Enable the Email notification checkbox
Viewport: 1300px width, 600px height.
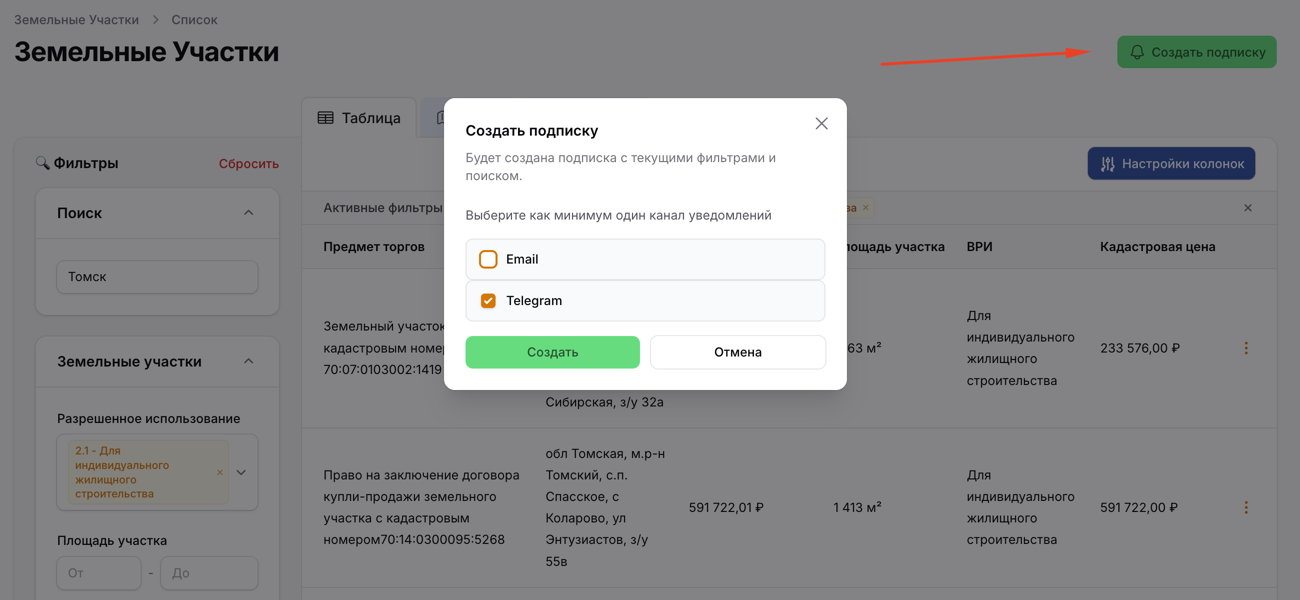[x=488, y=259]
